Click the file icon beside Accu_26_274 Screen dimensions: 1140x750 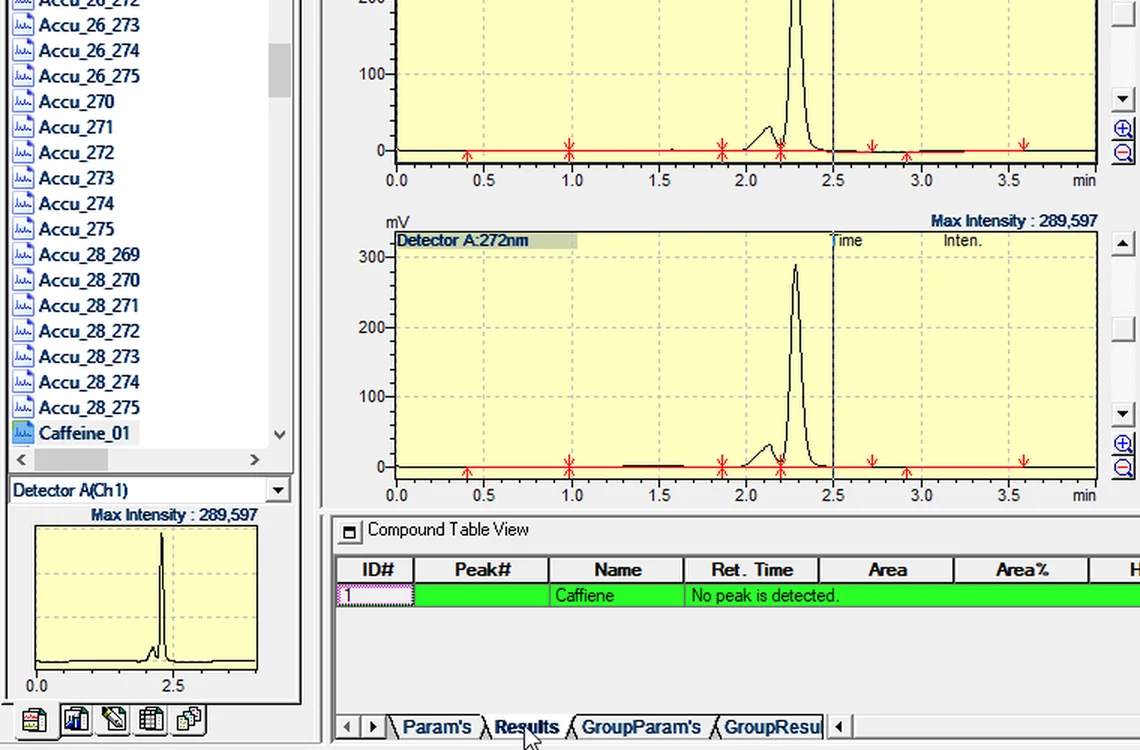23,50
